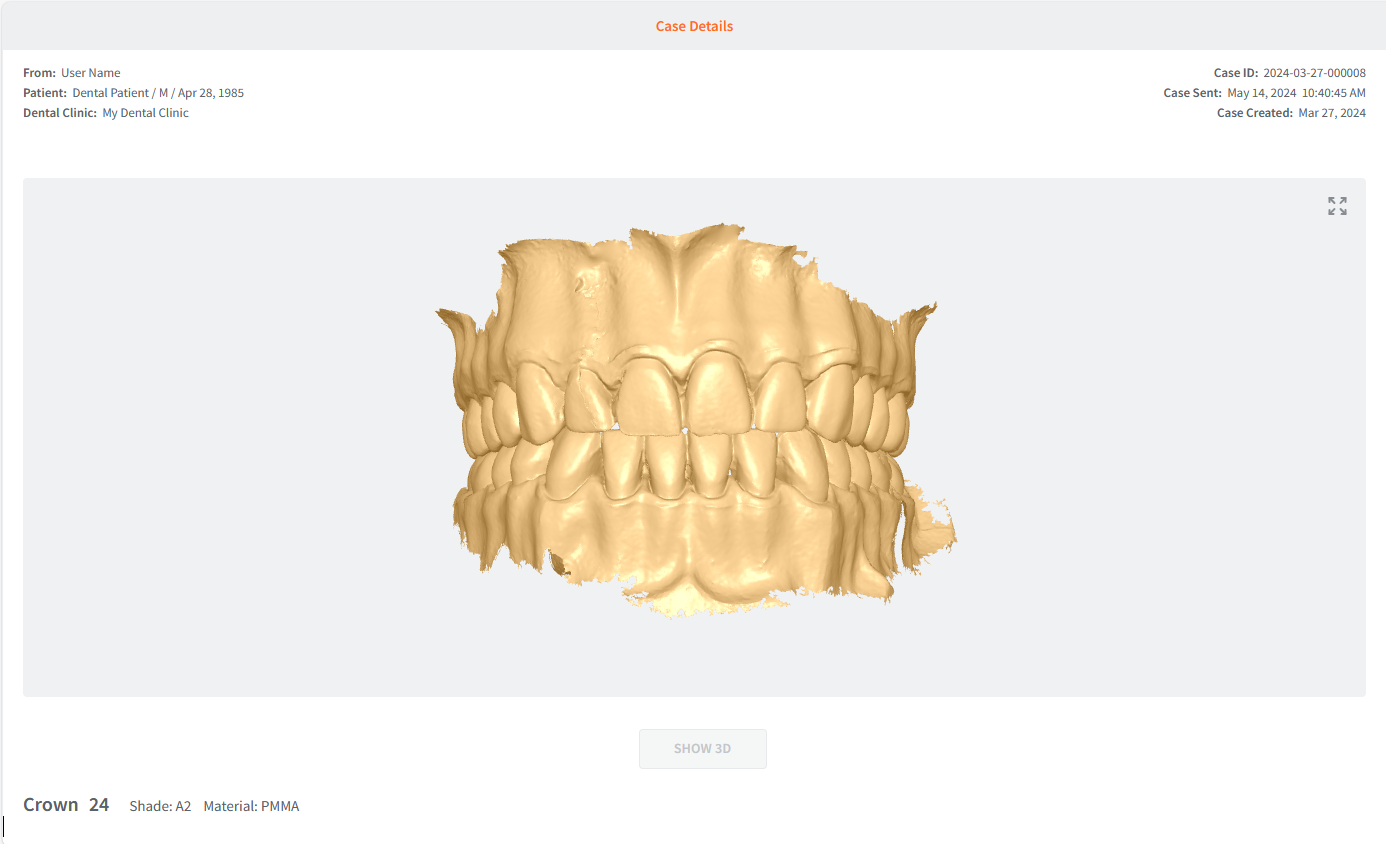Click the From: User Name field
Screen dimensions: 1386x844
[72, 73]
